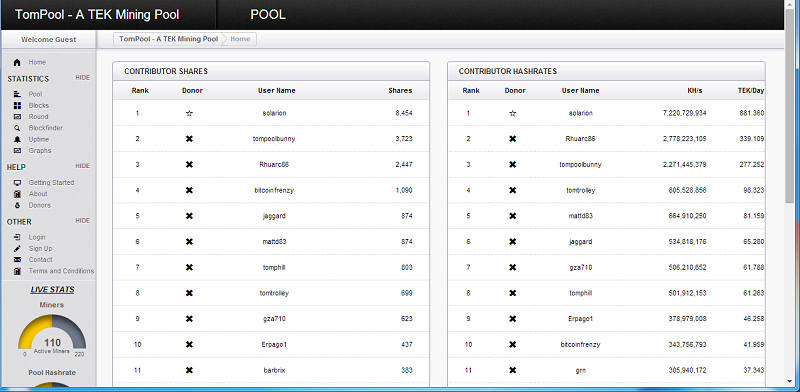Hide the OTHER sidebar section
The width and height of the screenshot is (800, 392).
point(83,221)
